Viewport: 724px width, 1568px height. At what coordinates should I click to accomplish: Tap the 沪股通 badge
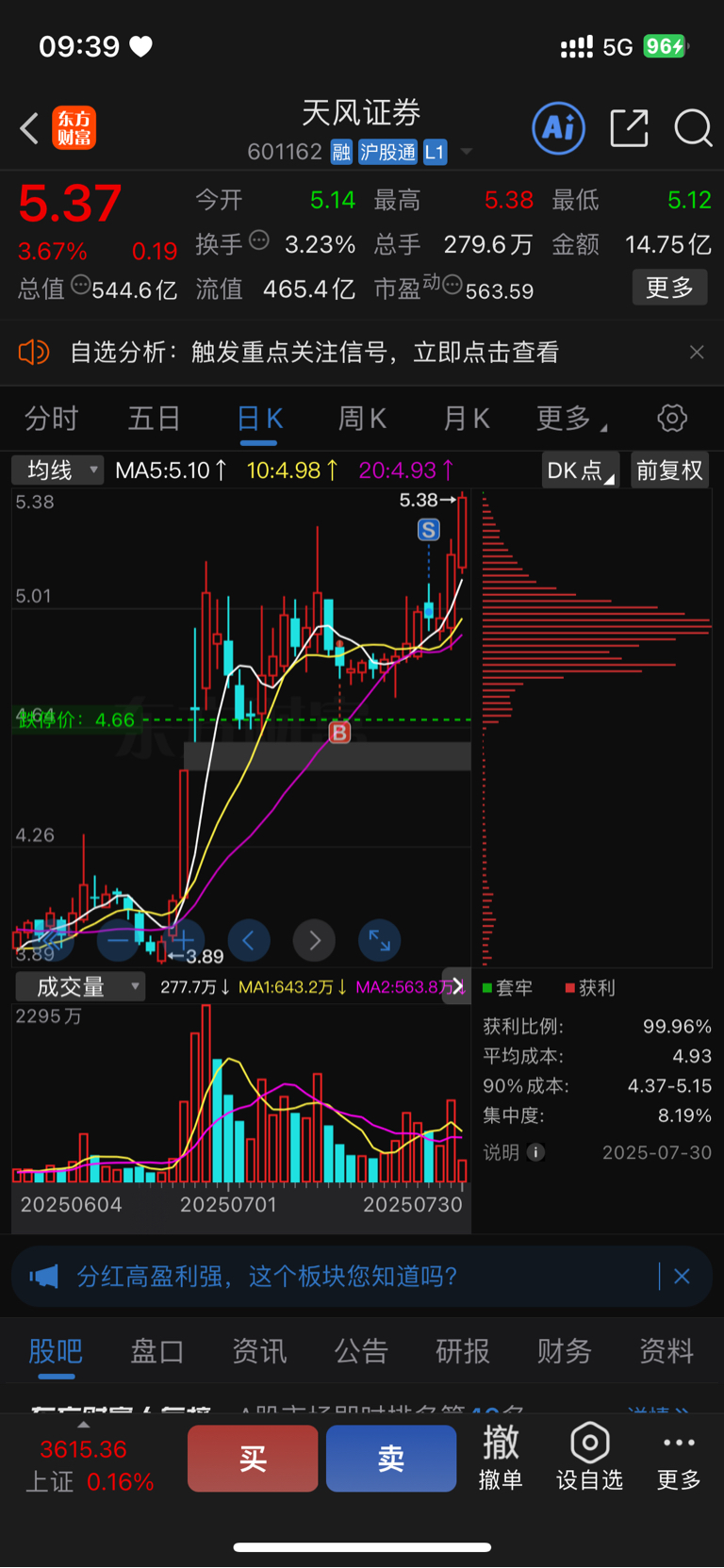tap(387, 152)
